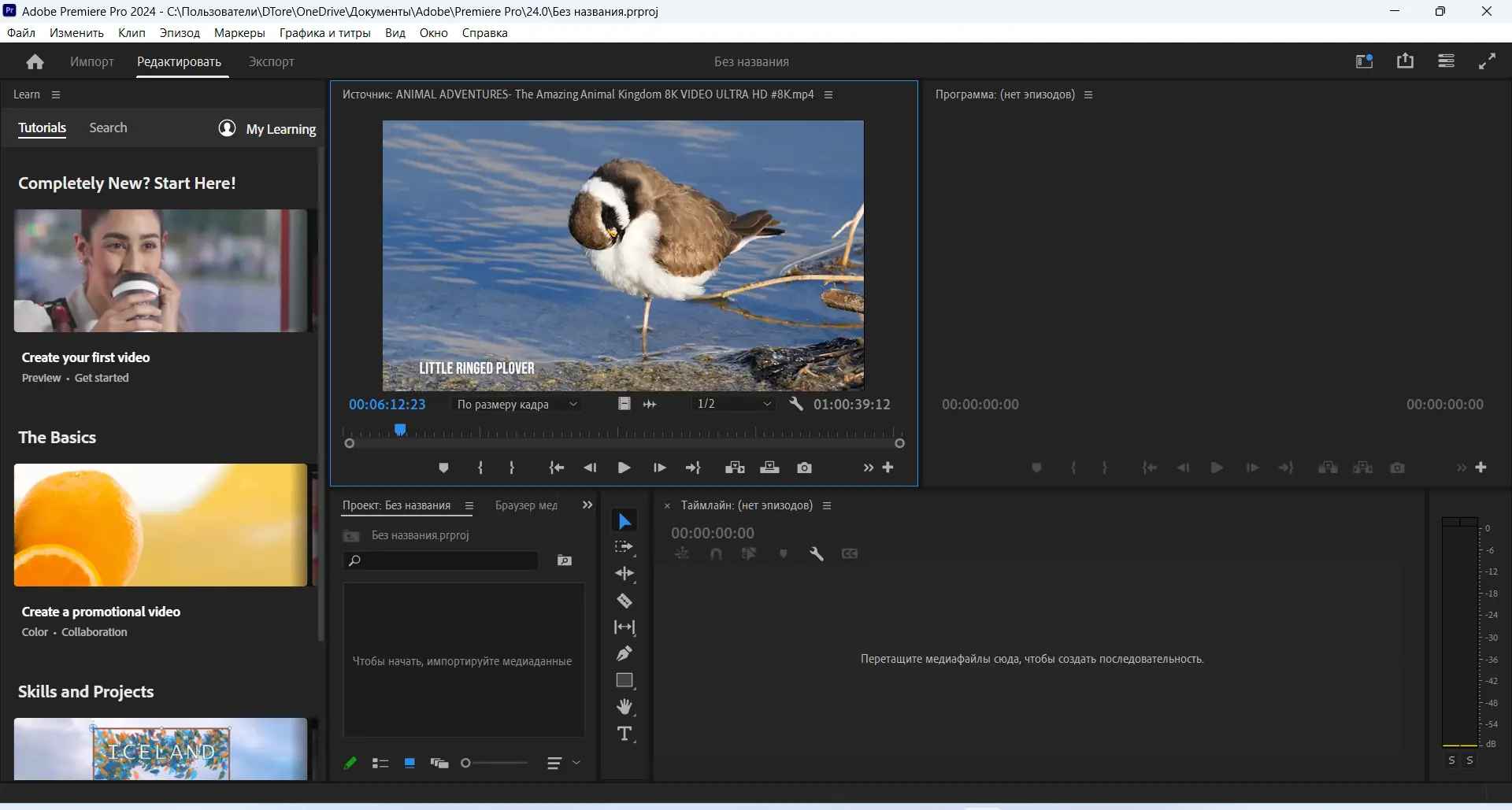Switch project panel to list view

pos(380,763)
